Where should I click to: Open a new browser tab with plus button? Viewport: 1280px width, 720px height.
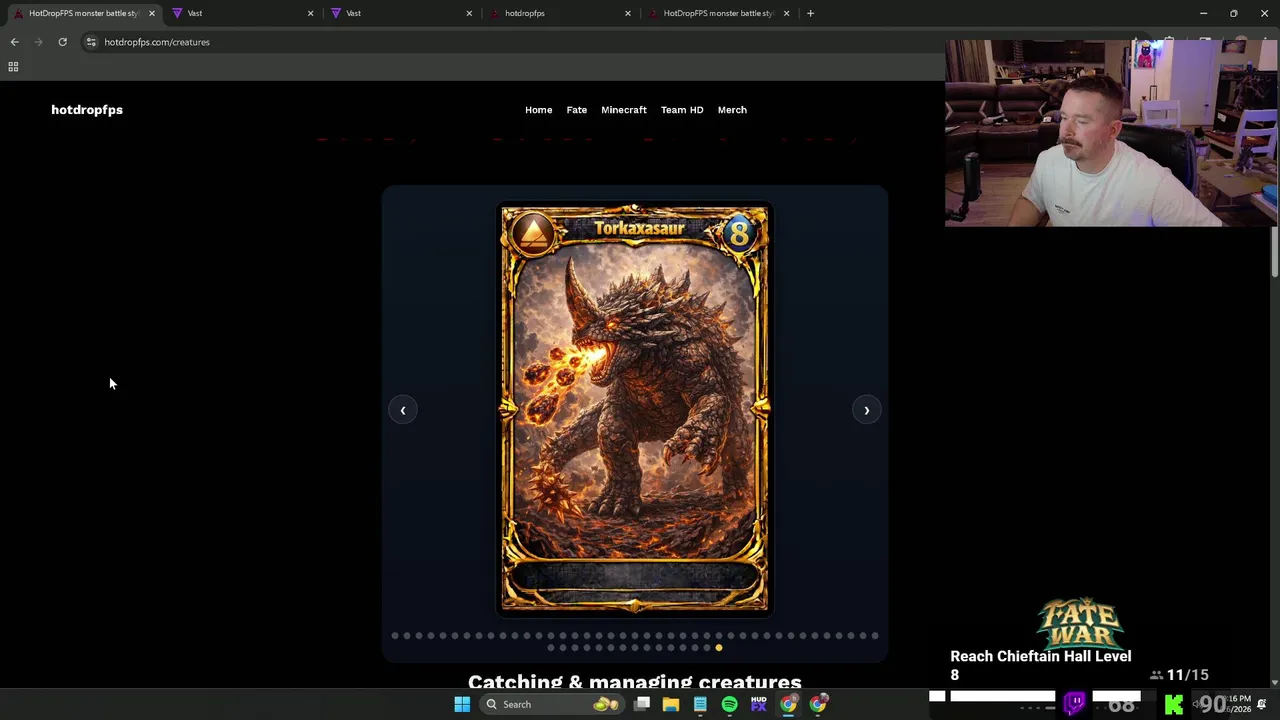coord(810,13)
